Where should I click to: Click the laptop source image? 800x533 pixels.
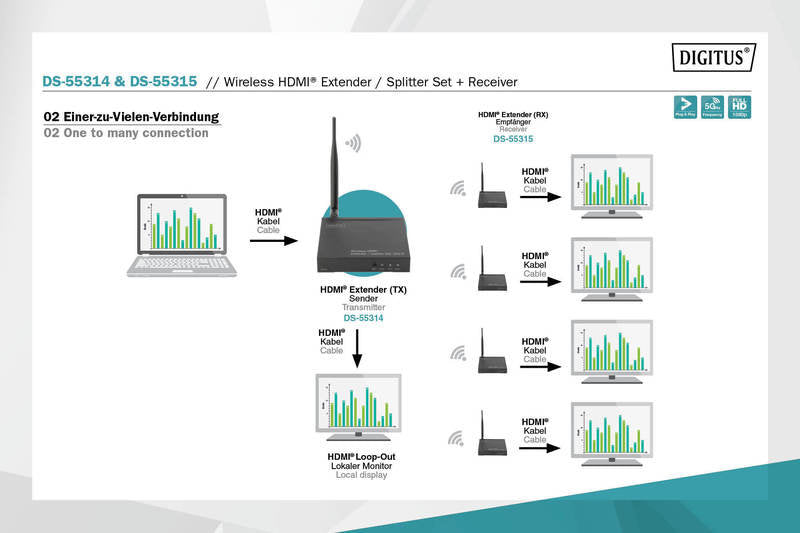click(181, 237)
